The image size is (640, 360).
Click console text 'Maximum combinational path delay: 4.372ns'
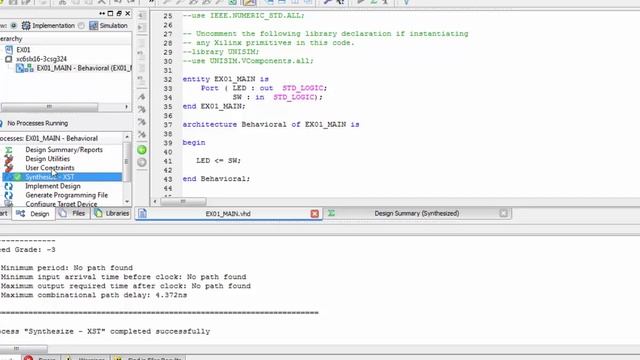94,295
